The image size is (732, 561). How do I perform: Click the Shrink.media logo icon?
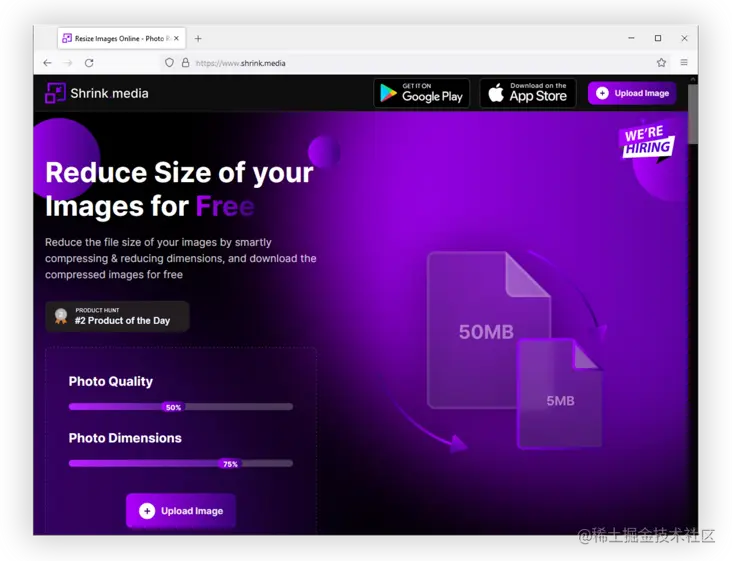(55, 93)
